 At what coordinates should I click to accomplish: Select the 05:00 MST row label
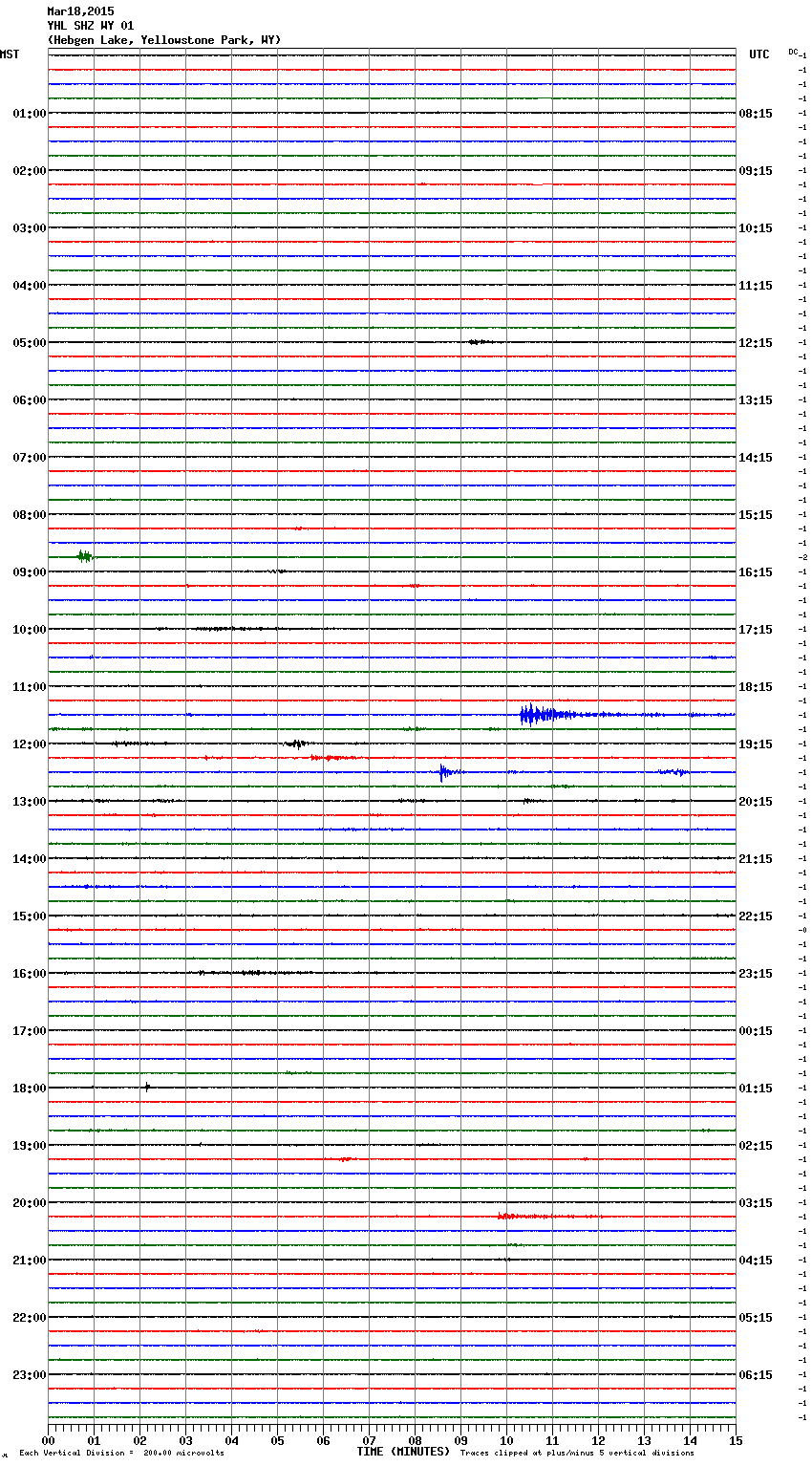30,343
